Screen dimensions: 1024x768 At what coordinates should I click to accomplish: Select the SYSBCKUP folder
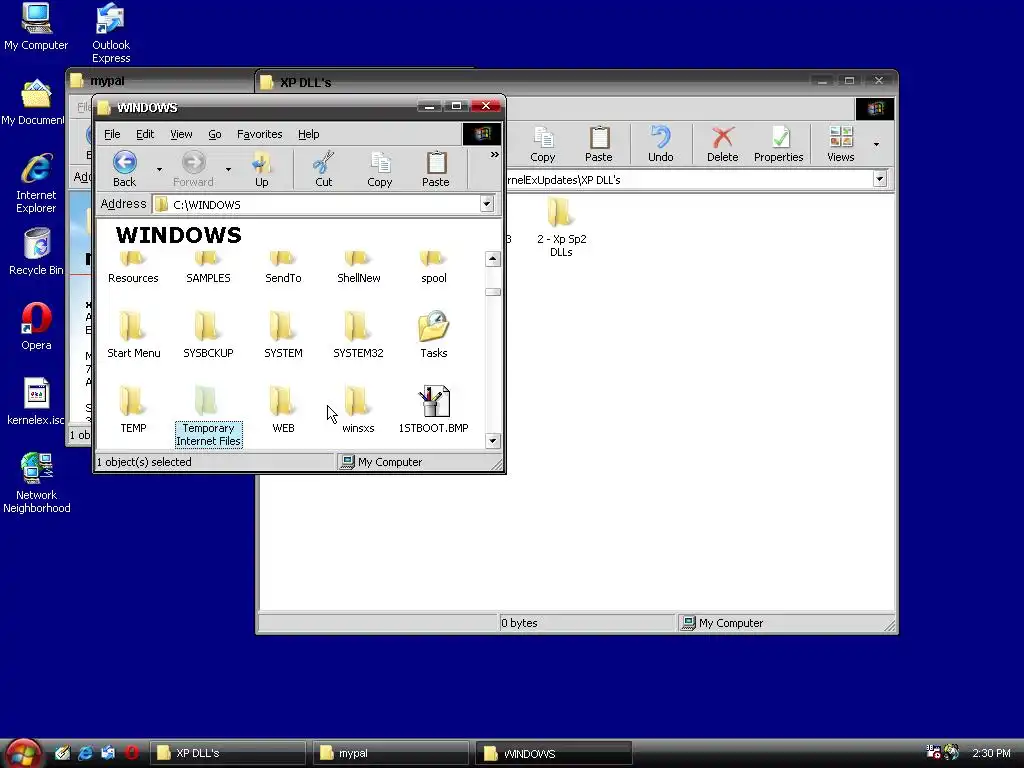pos(208,335)
